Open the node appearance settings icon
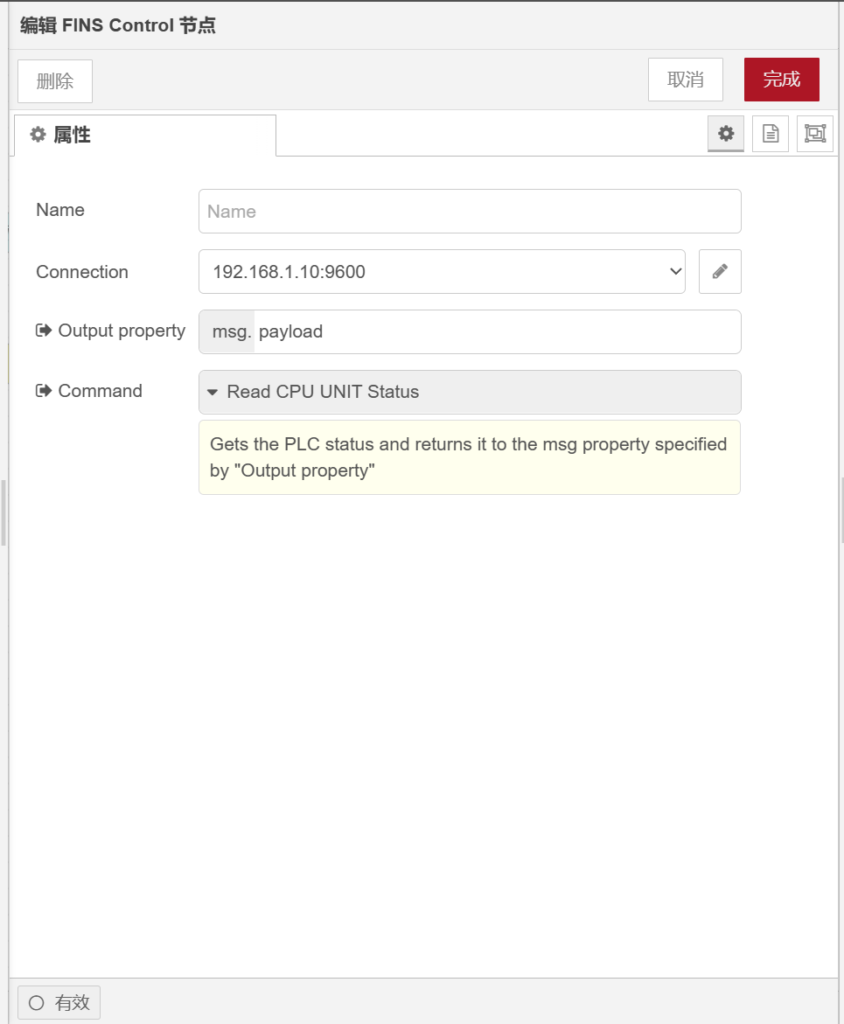This screenshot has width=844, height=1024. tap(814, 134)
